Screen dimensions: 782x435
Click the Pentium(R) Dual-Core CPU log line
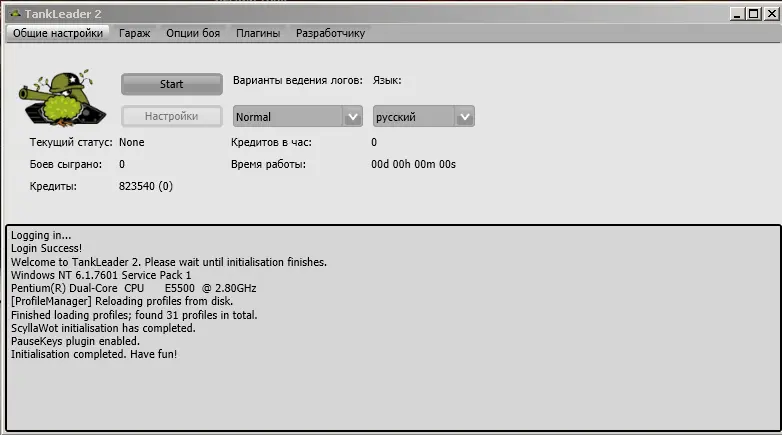point(134,288)
